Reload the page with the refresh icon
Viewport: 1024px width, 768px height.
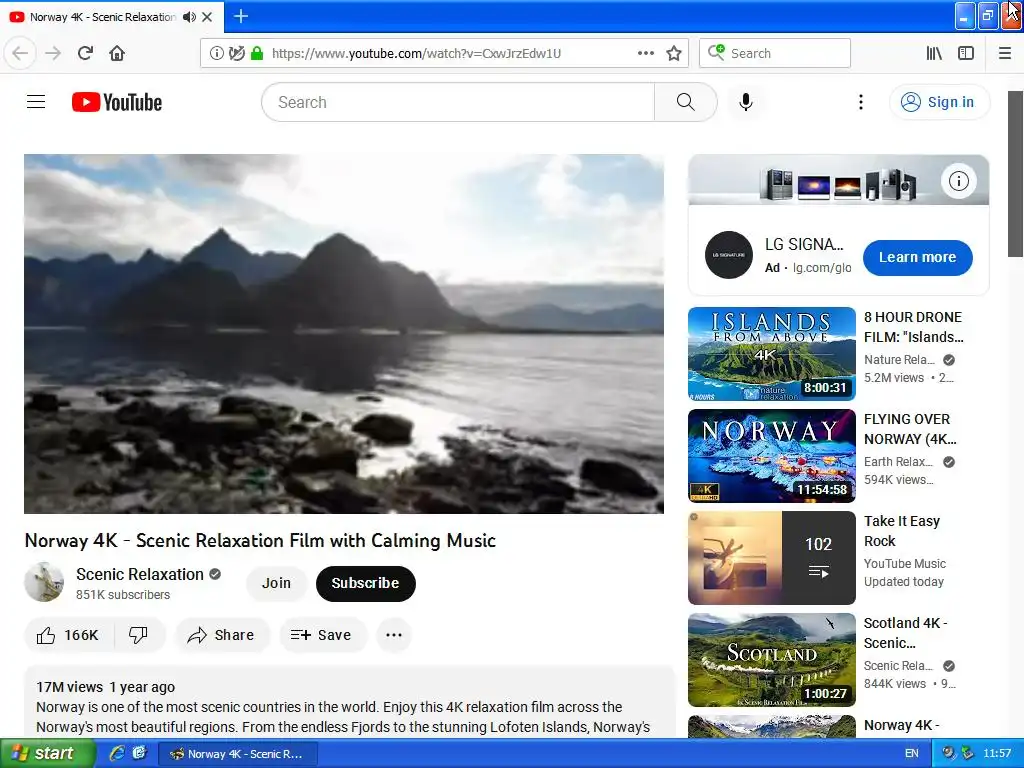85,53
